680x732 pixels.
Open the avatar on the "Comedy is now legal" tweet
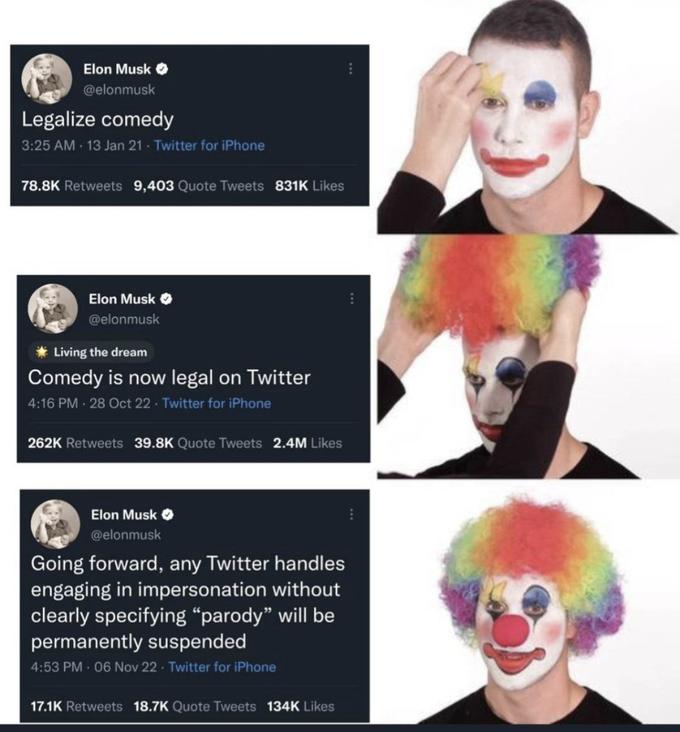click(53, 308)
